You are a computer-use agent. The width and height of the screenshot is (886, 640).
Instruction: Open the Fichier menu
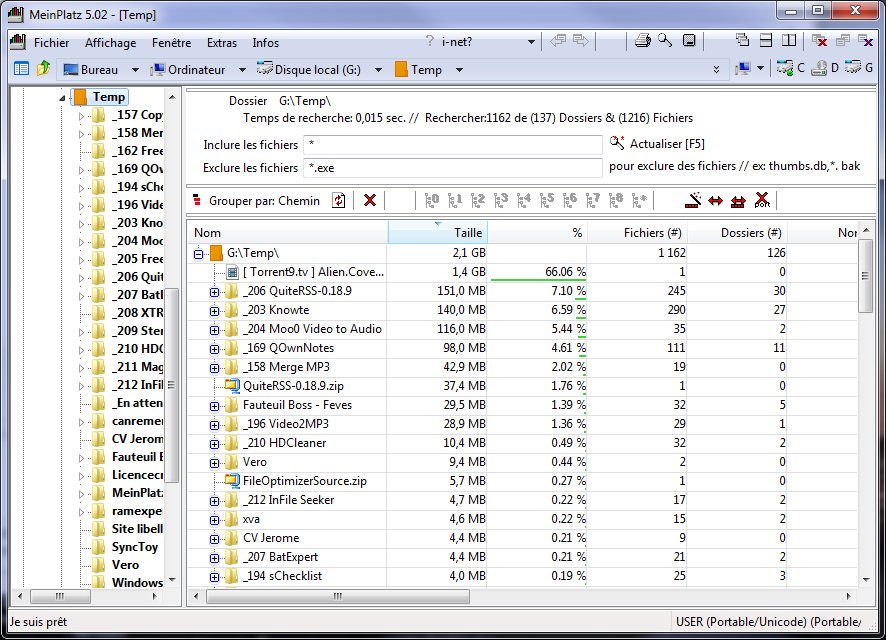tap(51, 42)
